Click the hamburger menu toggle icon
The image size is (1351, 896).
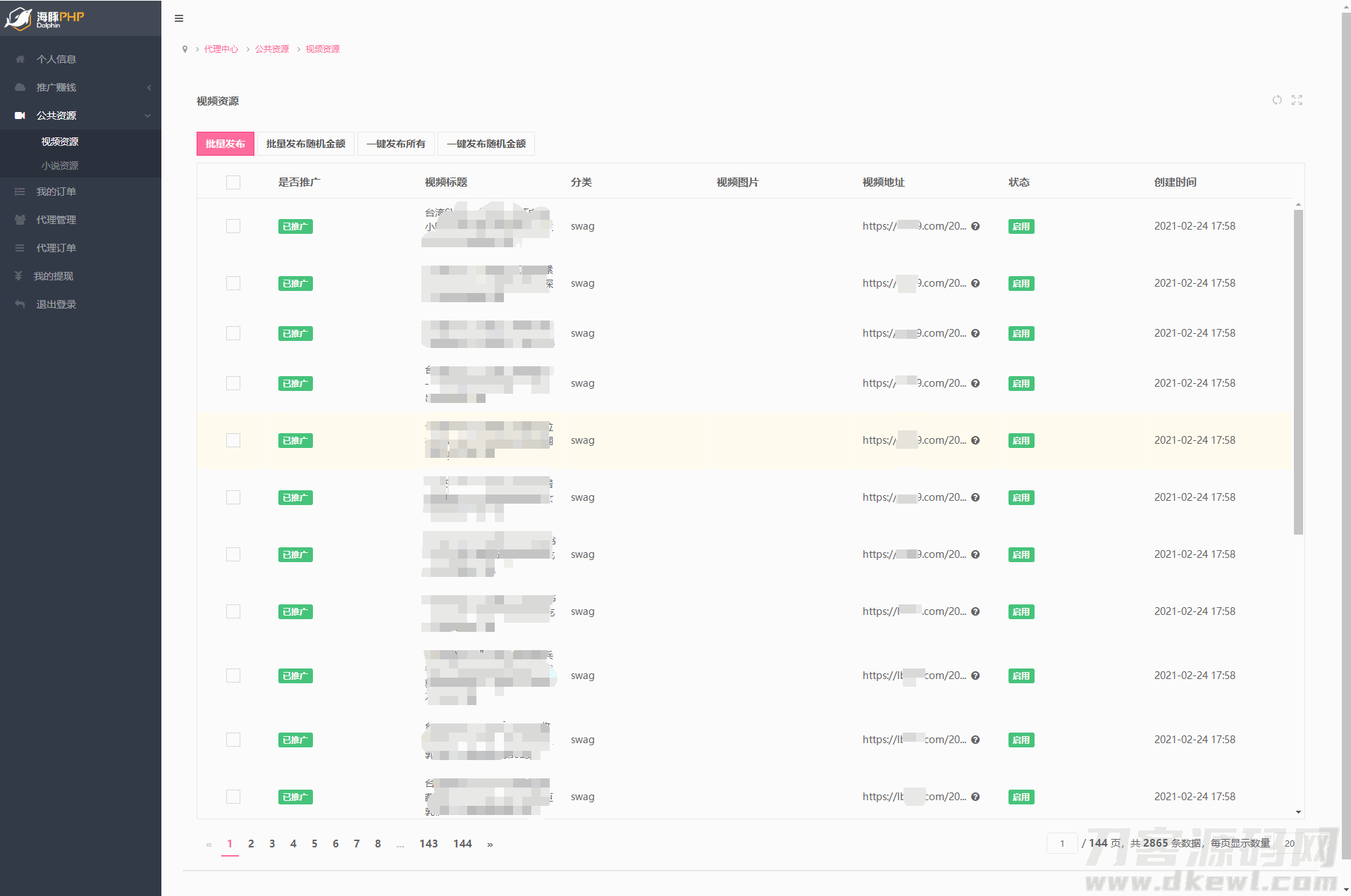click(x=179, y=18)
